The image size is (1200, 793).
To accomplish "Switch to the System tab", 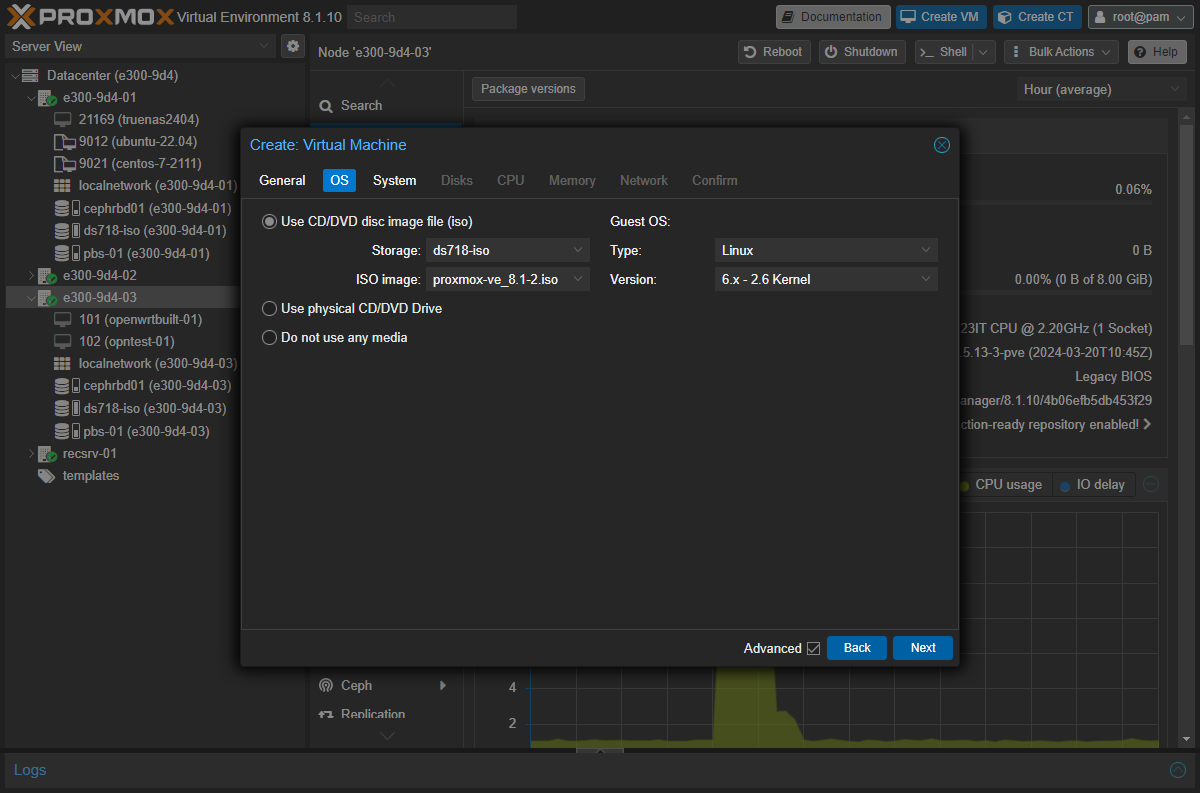I will [394, 181].
